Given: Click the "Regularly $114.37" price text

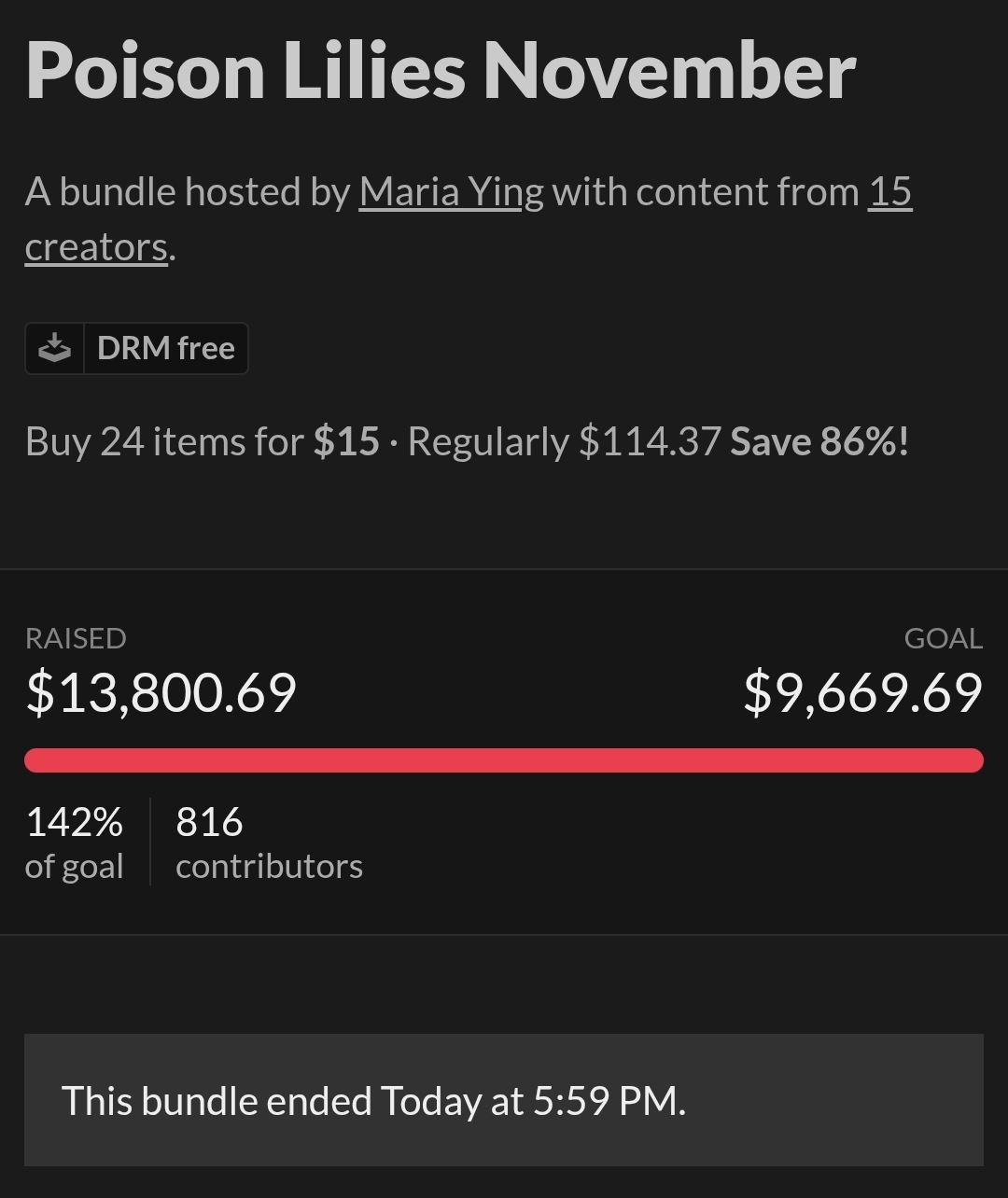Looking at the screenshot, I should (564, 441).
